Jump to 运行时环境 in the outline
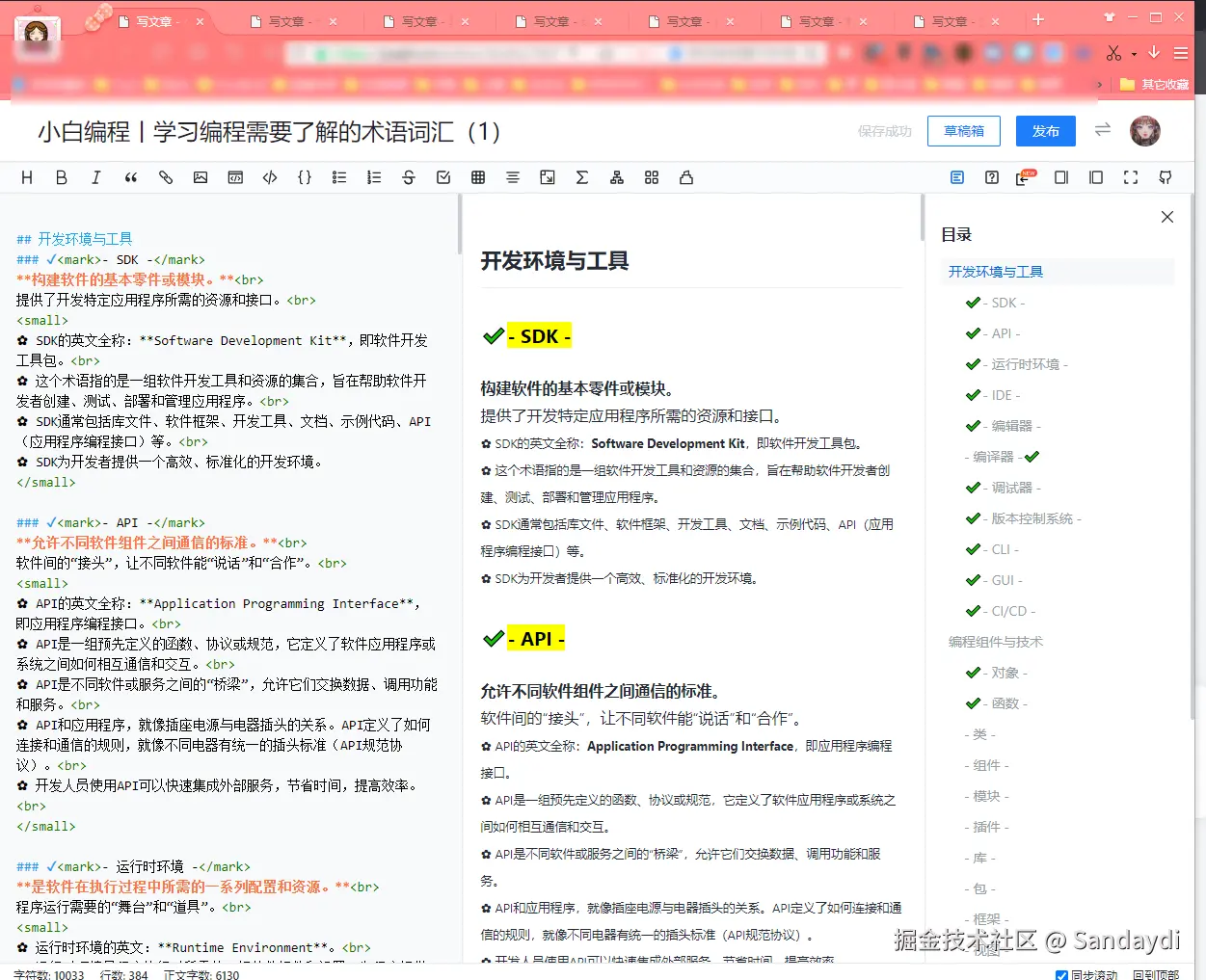 pos(1026,363)
